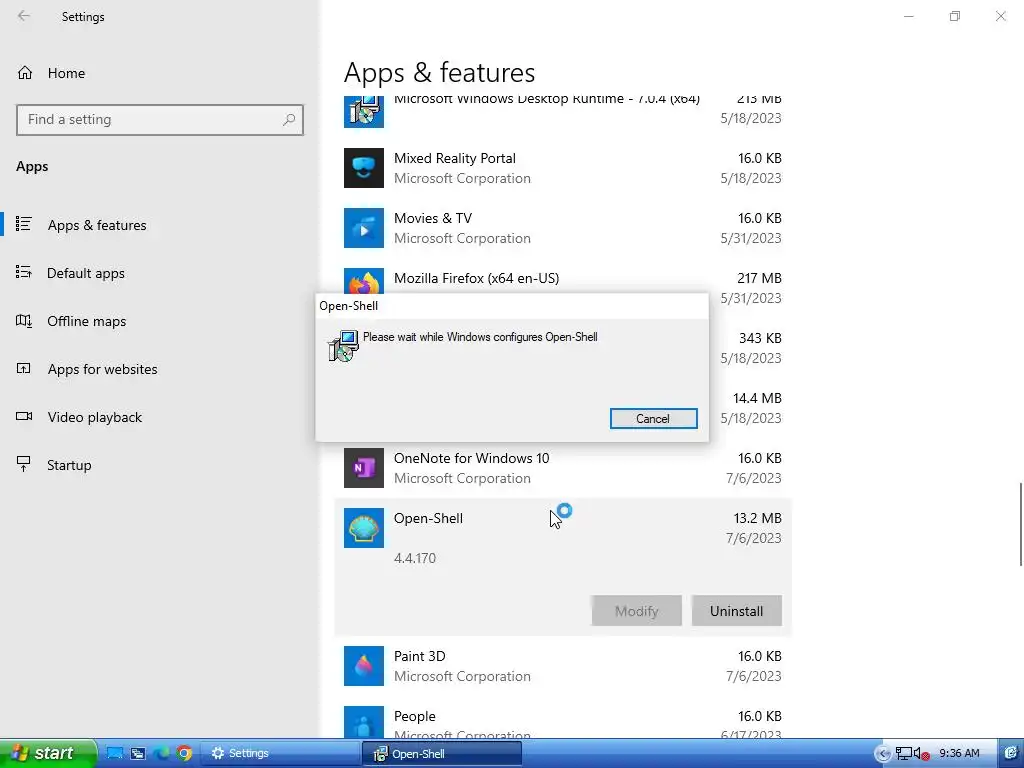Click the Paint 3D app icon
Viewport: 1024px width, 768px height.
[364, 665]
